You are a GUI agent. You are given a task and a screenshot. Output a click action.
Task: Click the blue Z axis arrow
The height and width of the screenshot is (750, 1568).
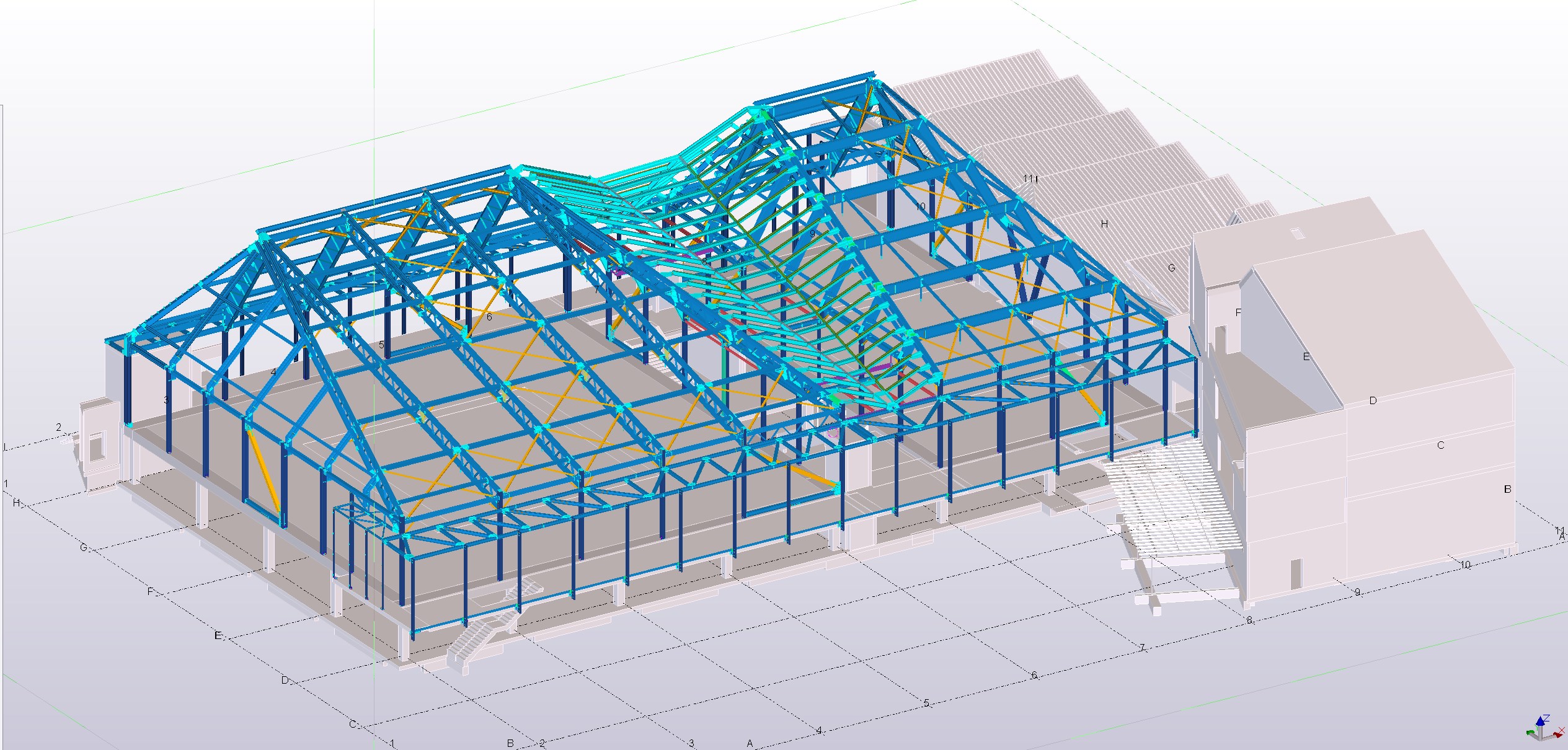1541,722
